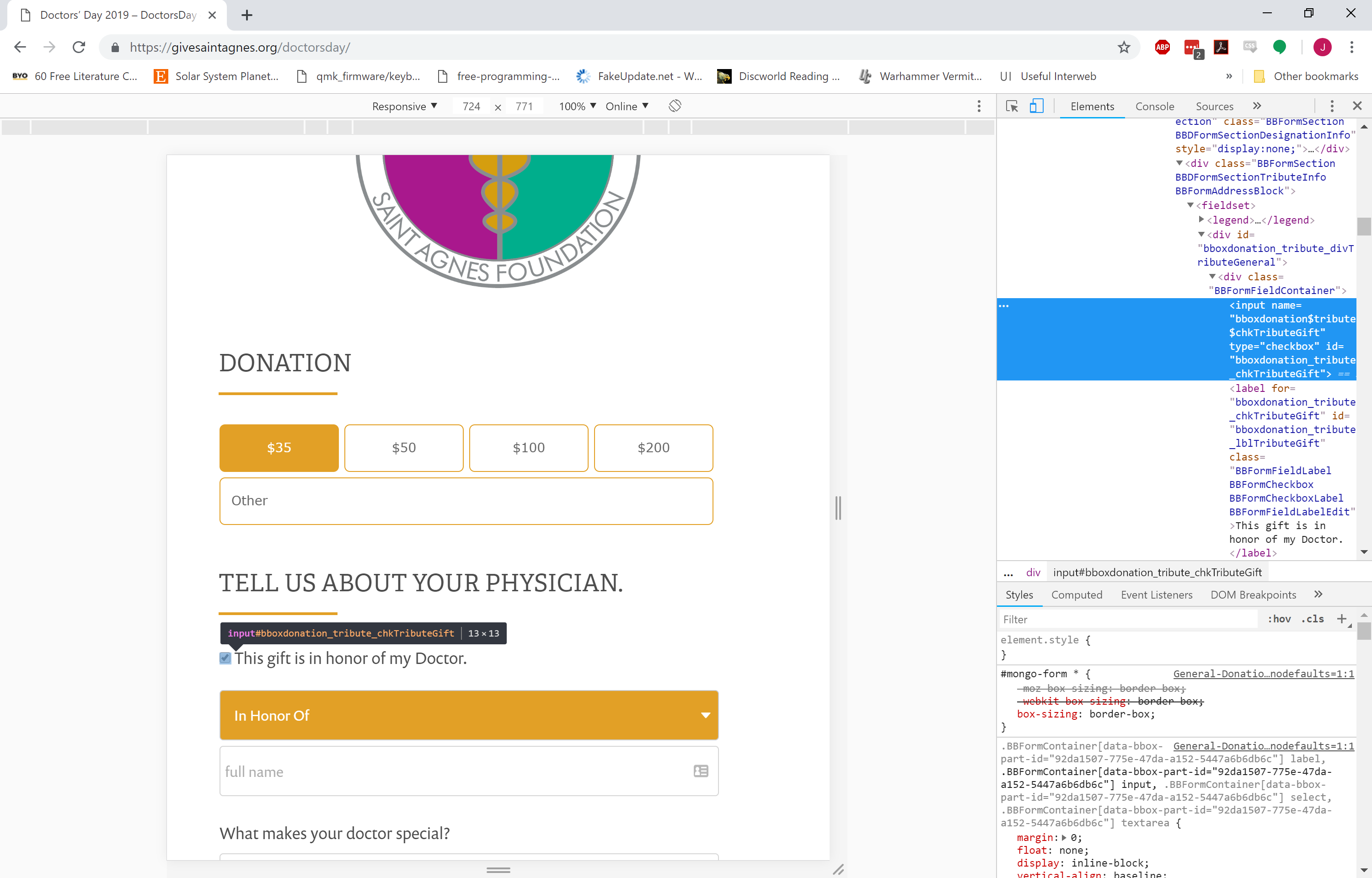Open Adobe Acrobat extension icon
Screen dimensions: 1372x878
click(1220, 47)
